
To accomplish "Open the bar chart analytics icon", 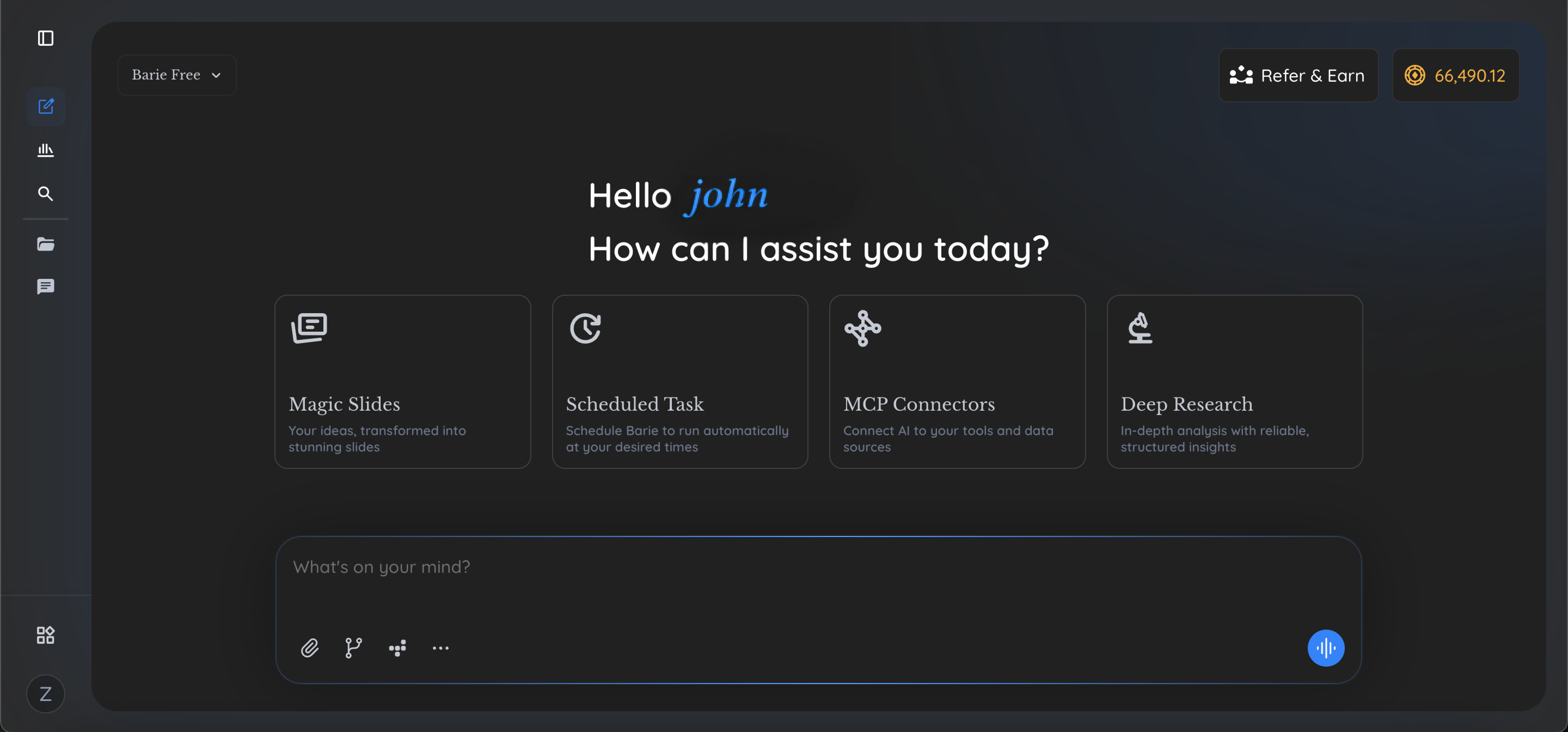I will (46, 150).
